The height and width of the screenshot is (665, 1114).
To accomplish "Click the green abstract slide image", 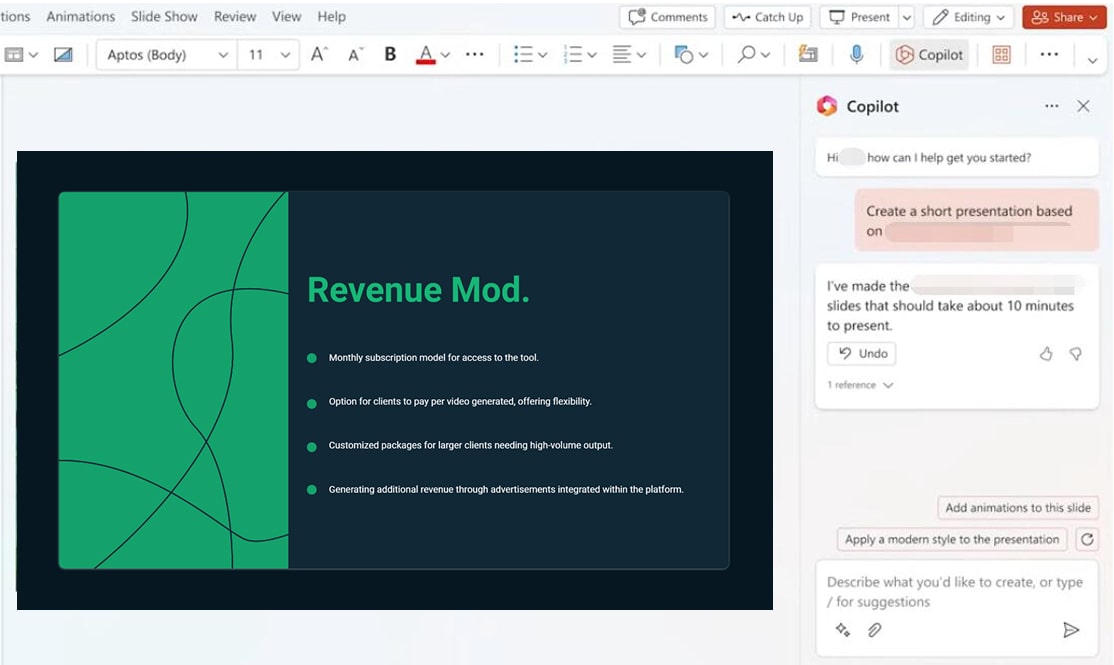I will point(173,380).
